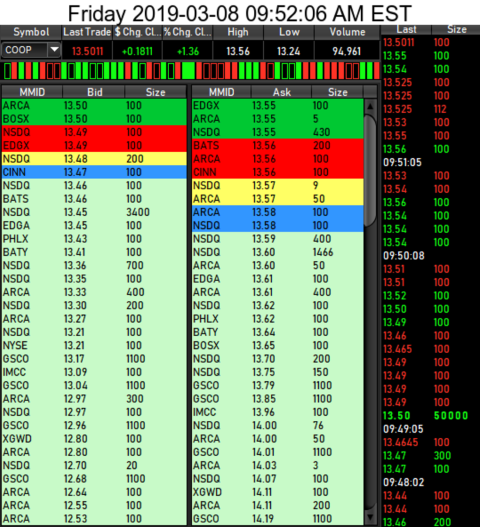Select the IMCC bid row at 13.09
The width and height of the screenshot is (480, 527).
click(x=94, y=372)
